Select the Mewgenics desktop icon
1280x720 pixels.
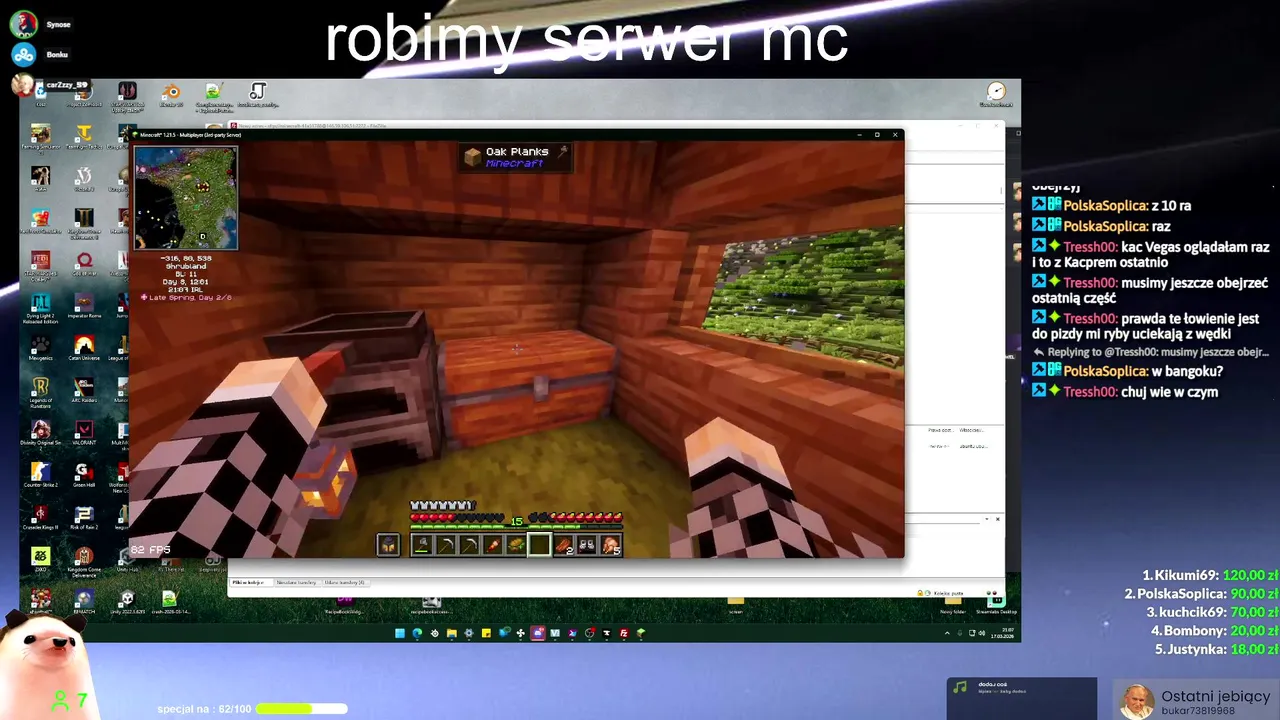click(41, 347)
